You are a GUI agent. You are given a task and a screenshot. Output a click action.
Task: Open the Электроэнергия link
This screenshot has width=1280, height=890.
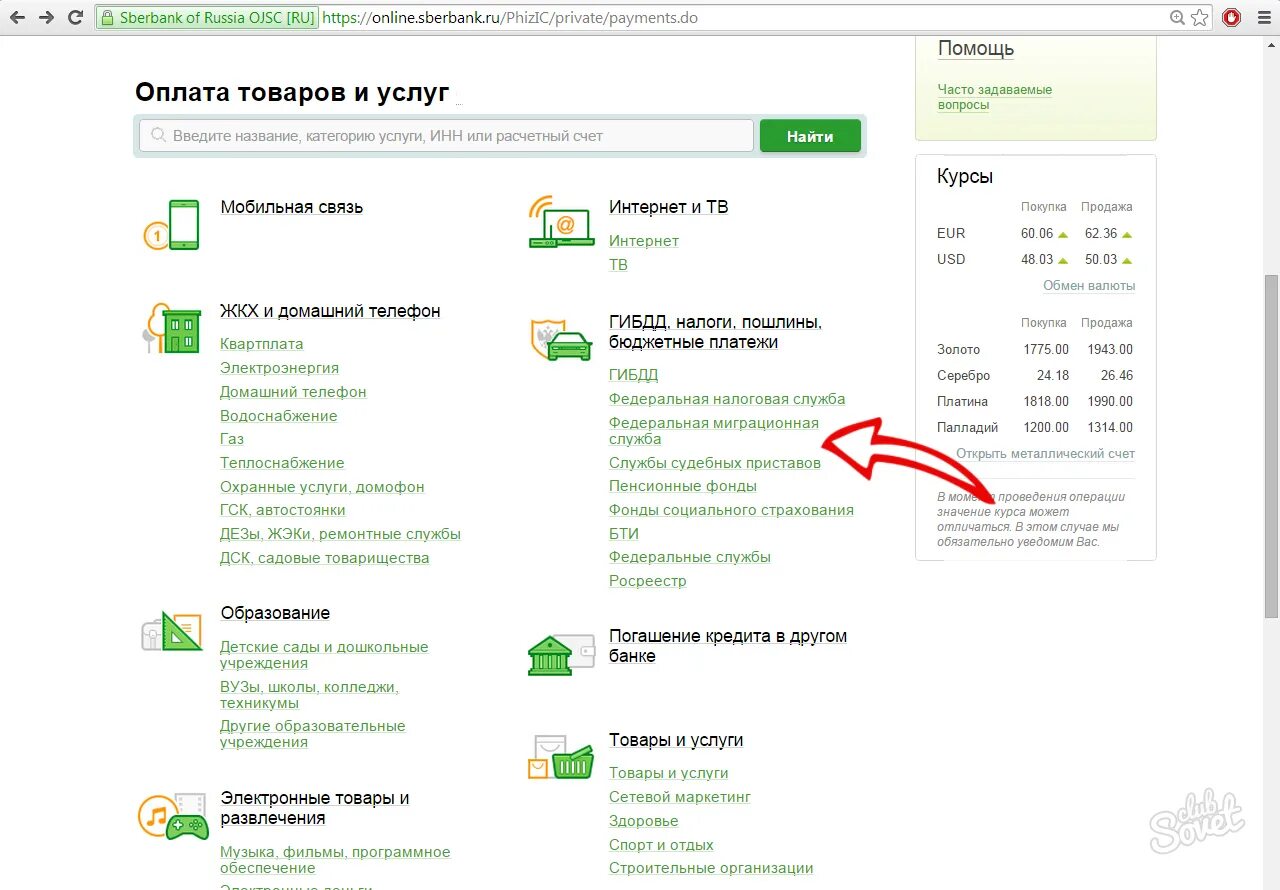(x=279, y=368)
